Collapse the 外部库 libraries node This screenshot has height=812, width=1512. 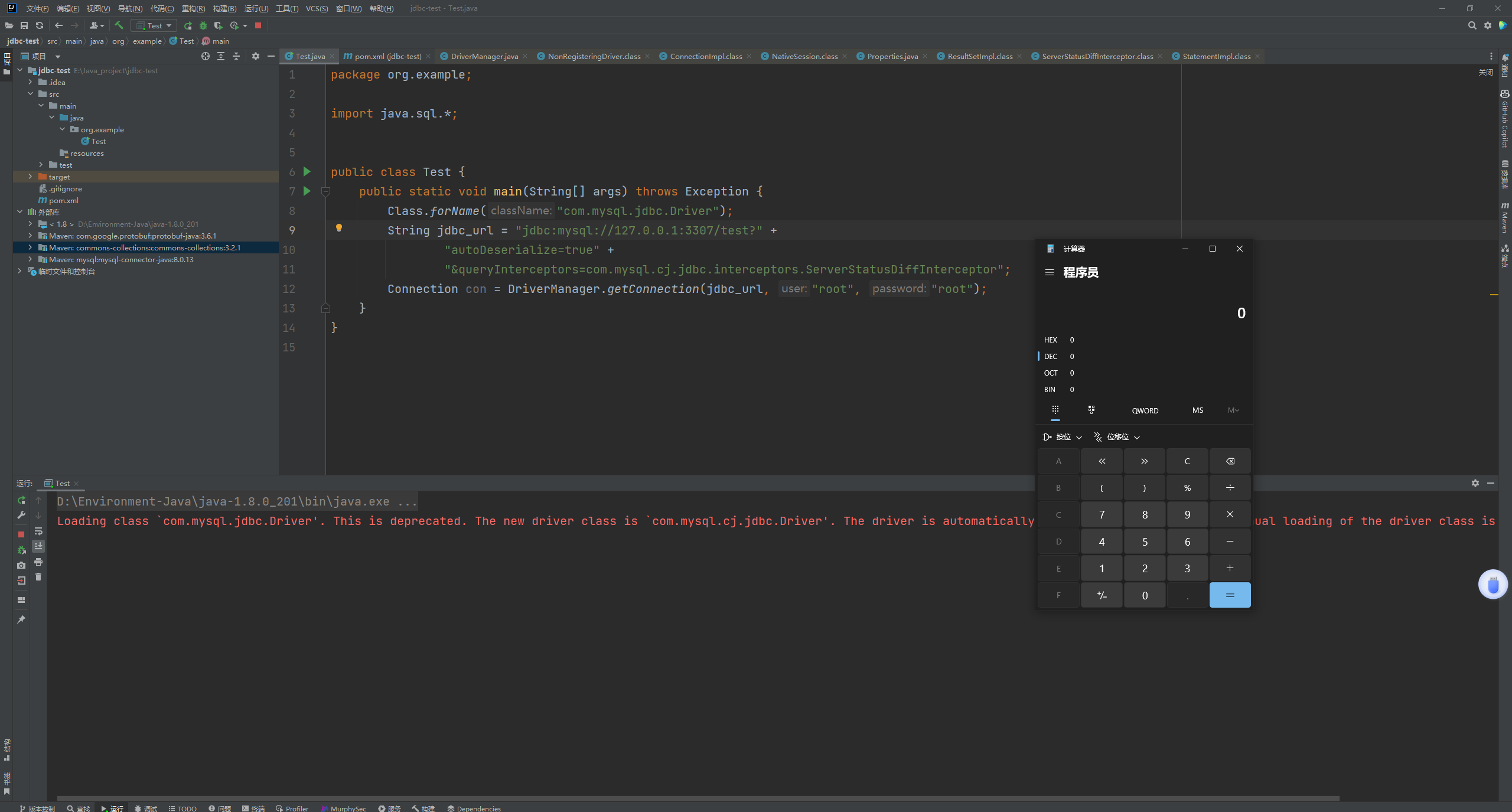click(x=20, y=212)
